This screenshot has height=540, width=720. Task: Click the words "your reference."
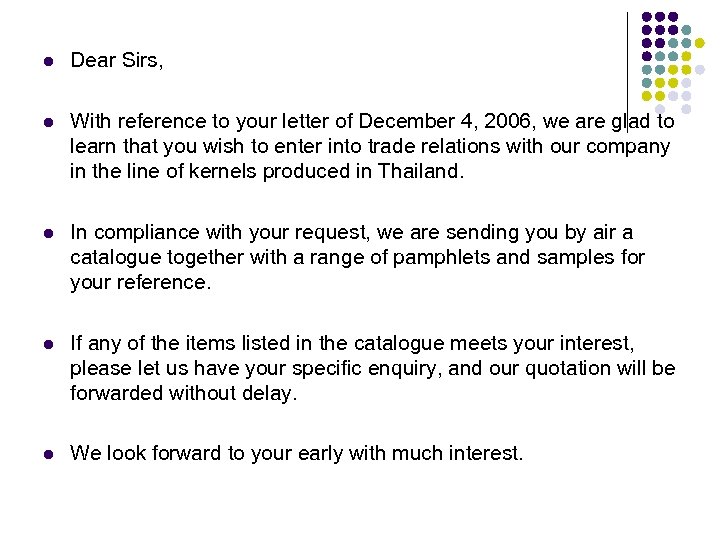pyautogui.click(x=140, y=282)
